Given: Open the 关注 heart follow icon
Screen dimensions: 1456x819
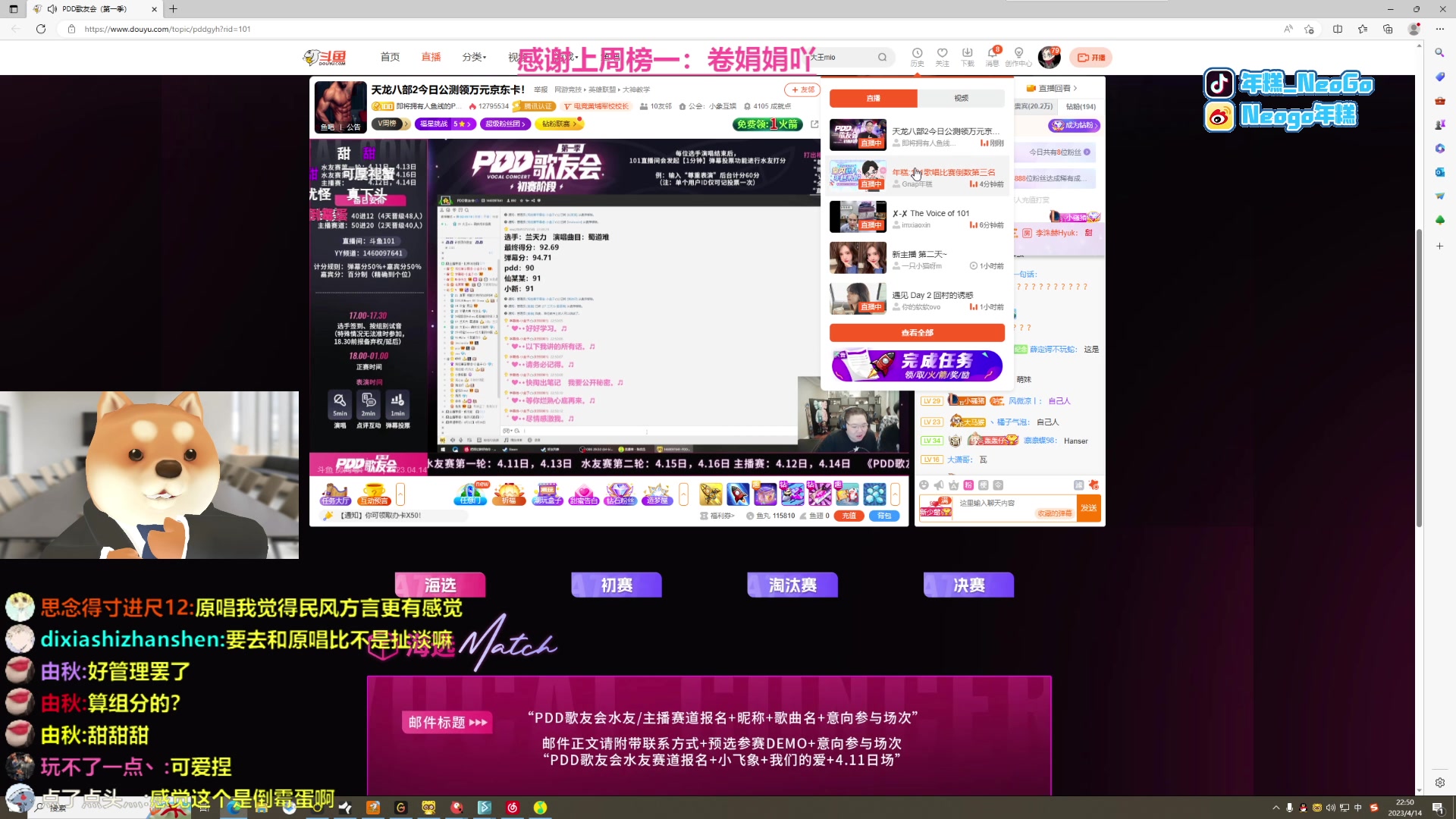Looking at the screenshot, I should [942, 57].
